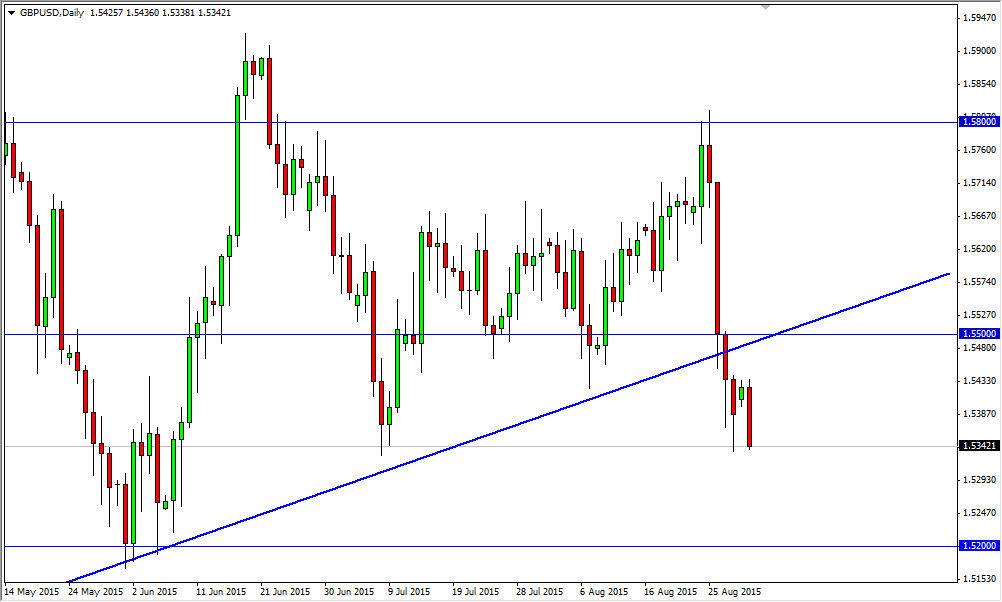Screen dimensions: 1002x602
Task: Click the lowest candle near the 1.52000 line
Action: (128, 510)
